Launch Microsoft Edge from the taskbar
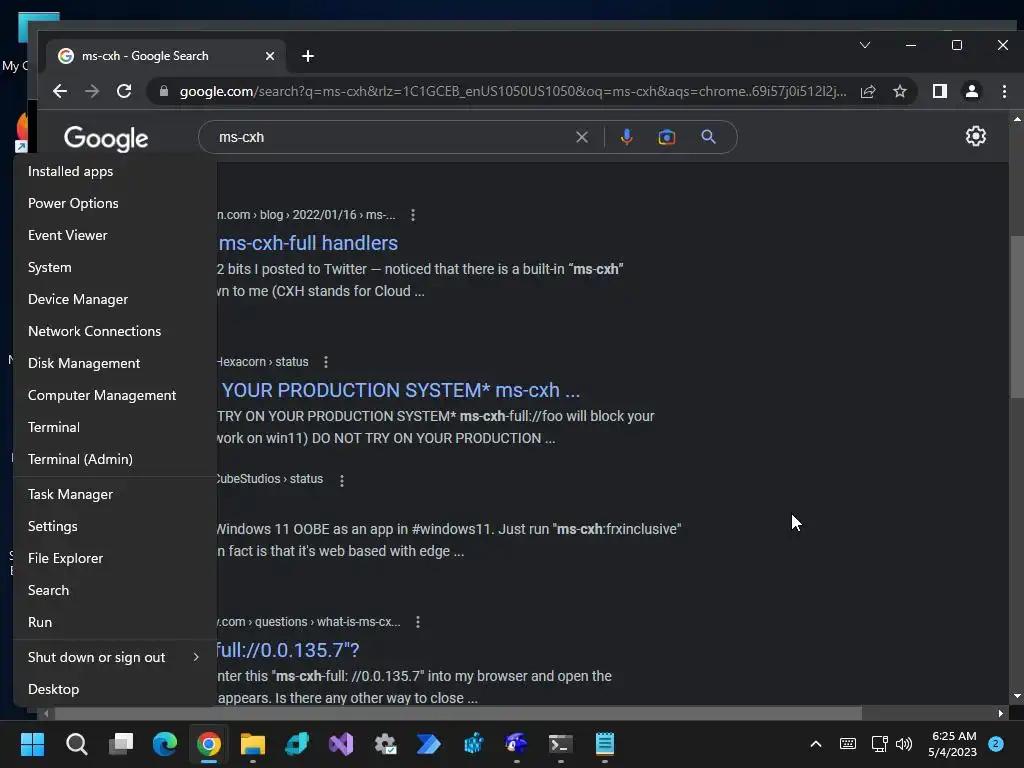The height and width of the screenshot is (768, 1024). click(x=165, y=744)
